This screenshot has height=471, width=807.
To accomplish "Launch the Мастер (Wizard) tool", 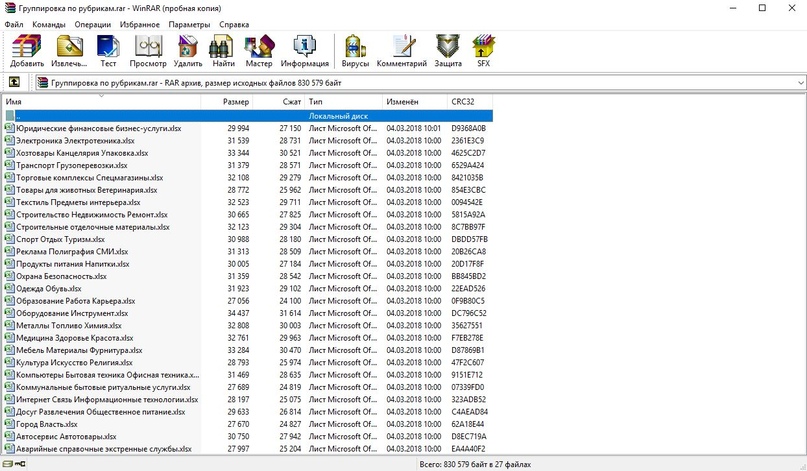I will tap(259, 50).
